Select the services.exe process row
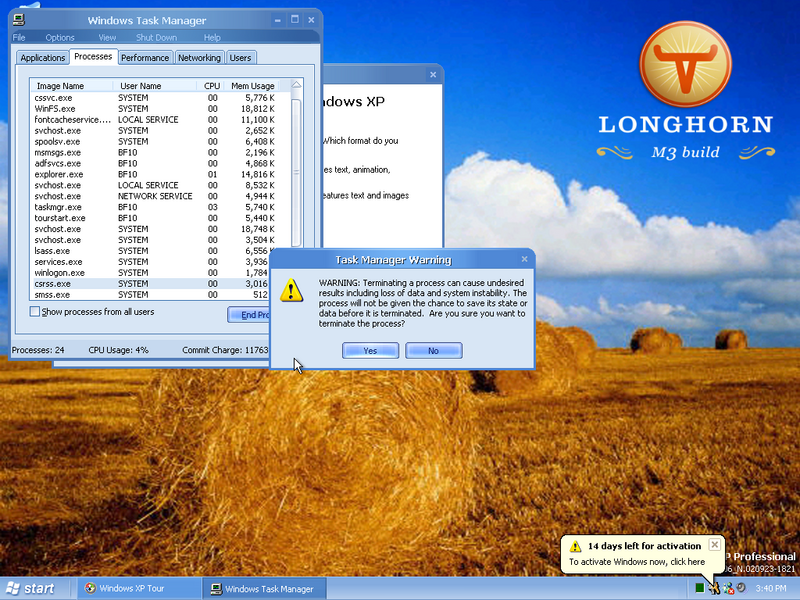The width and height of the screenshot is (800, 600). (151, 262)
